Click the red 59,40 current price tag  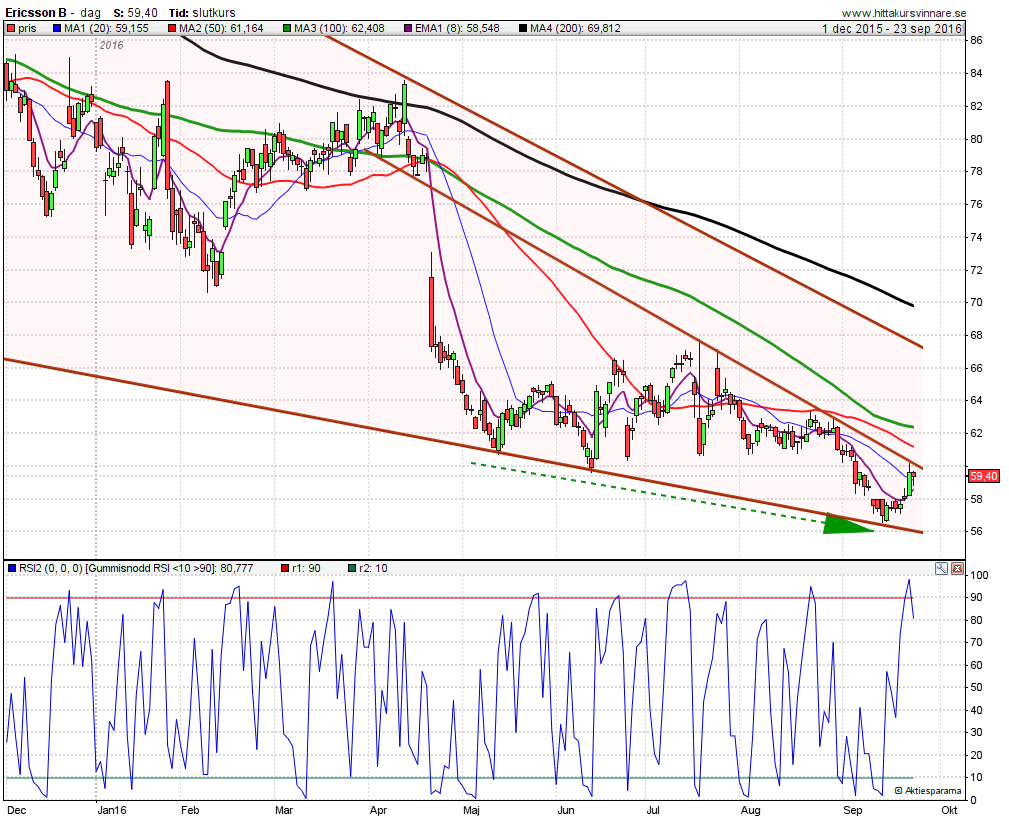tap(983, 476)
